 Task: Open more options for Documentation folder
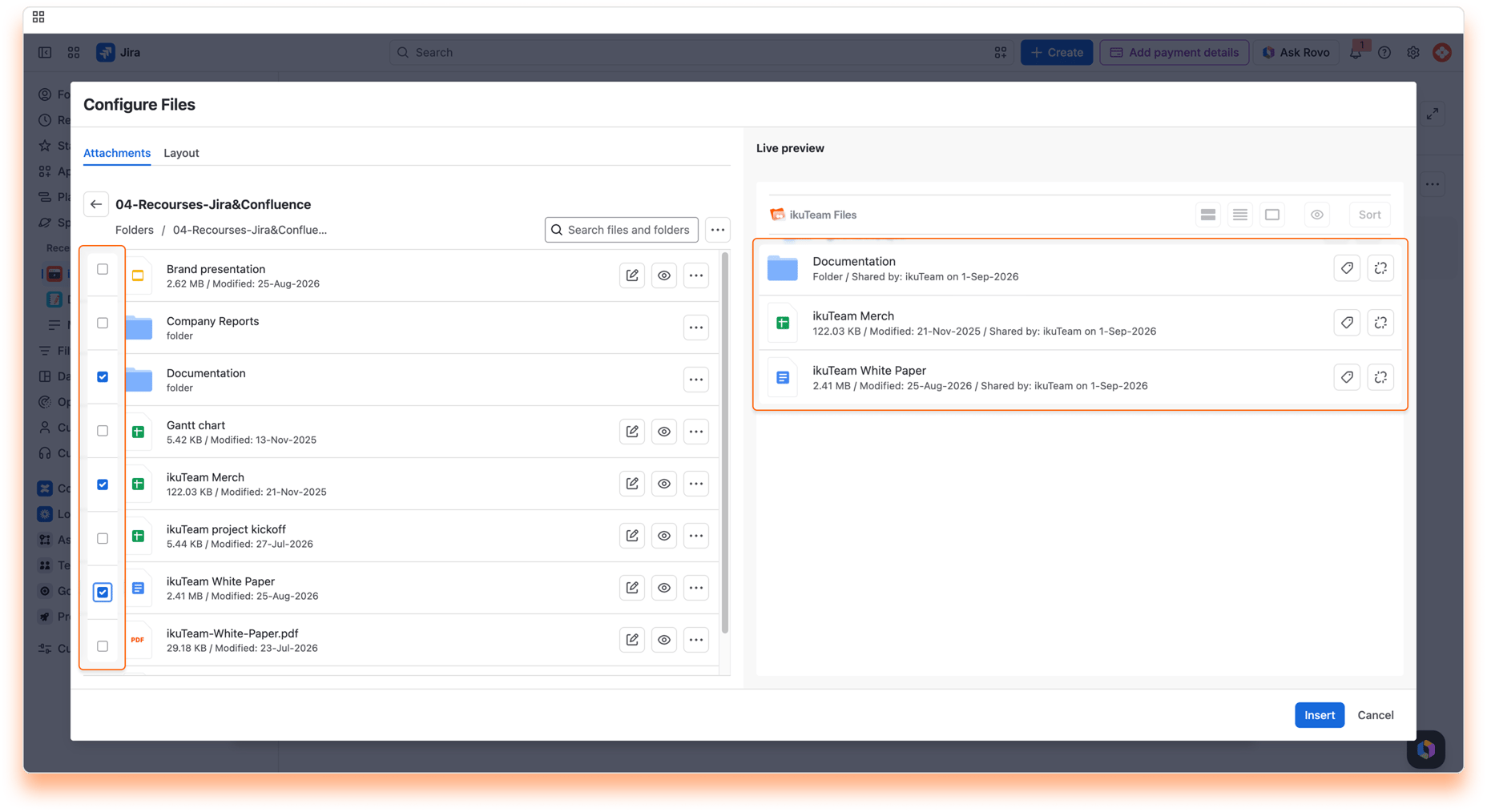click(696, 380)
